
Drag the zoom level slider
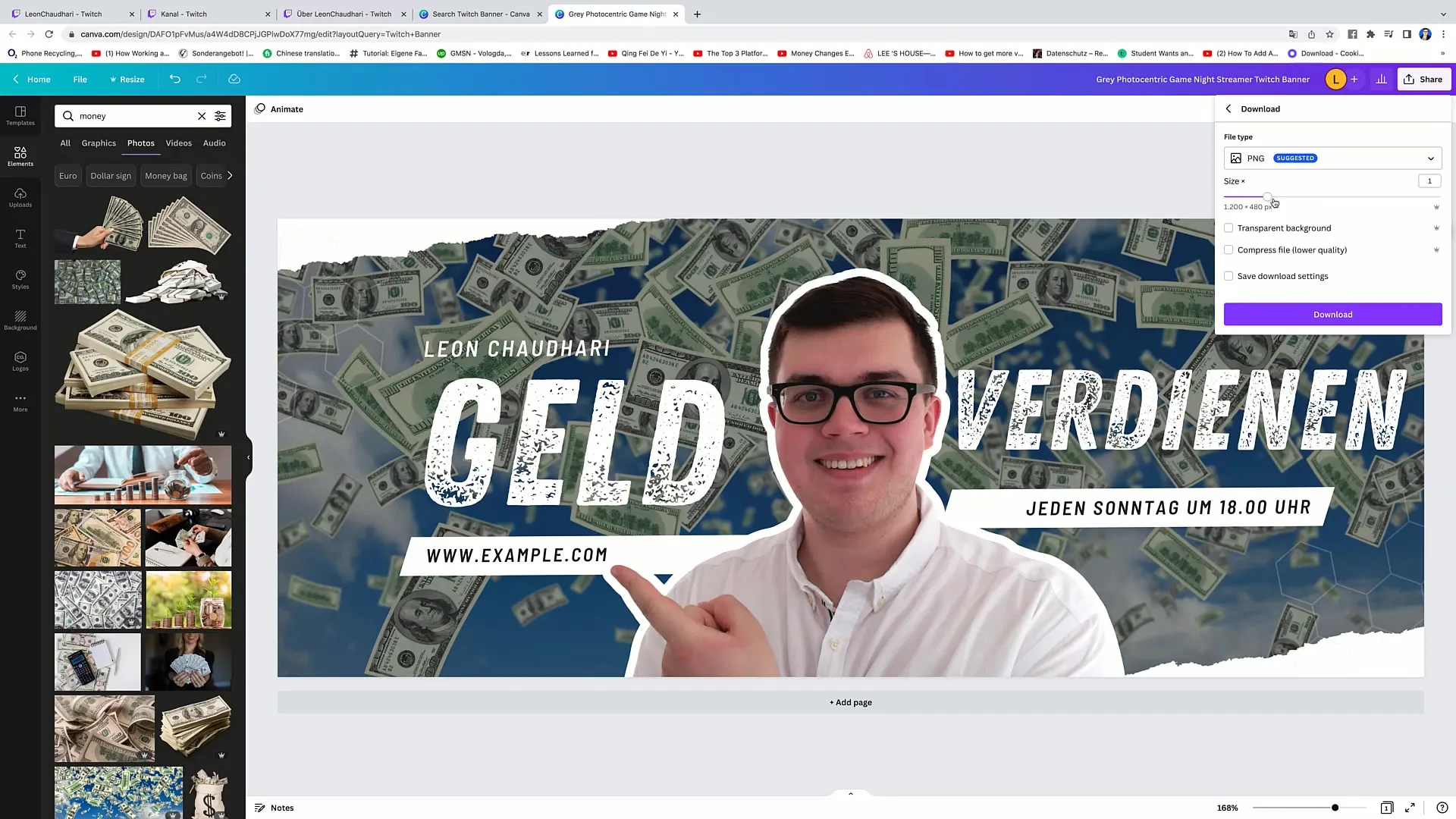(1335, 807)
